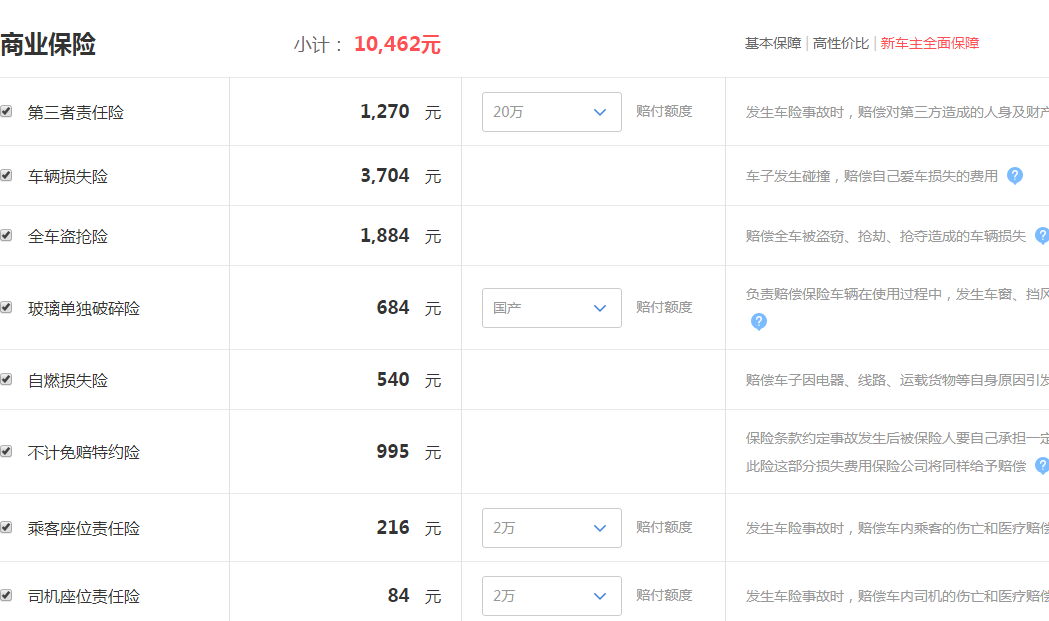The height and width of the screenshot is (621, 1049).
Task: Open help icon for 不计免赔特约险 description
Action: [1042, 466]
